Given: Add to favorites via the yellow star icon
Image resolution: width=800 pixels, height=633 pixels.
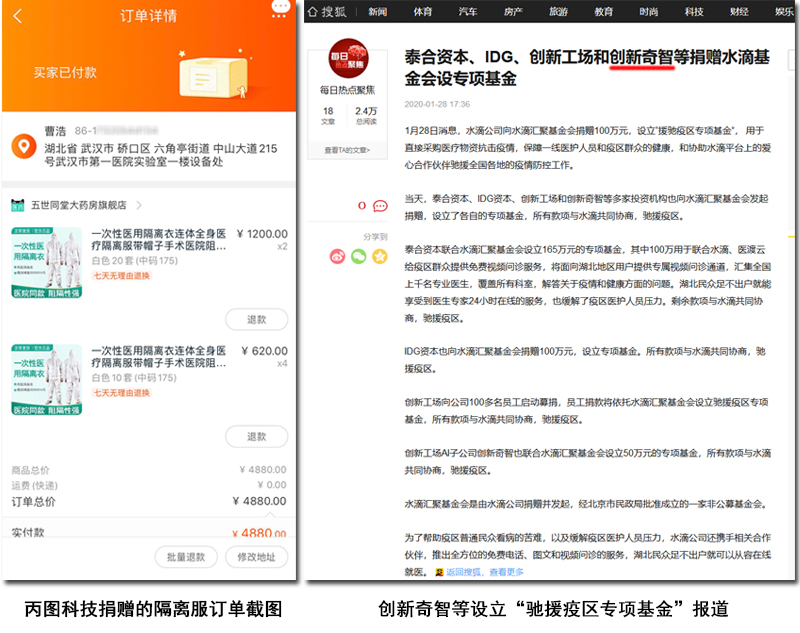Looking at the screenshot, I should [380, 257].
